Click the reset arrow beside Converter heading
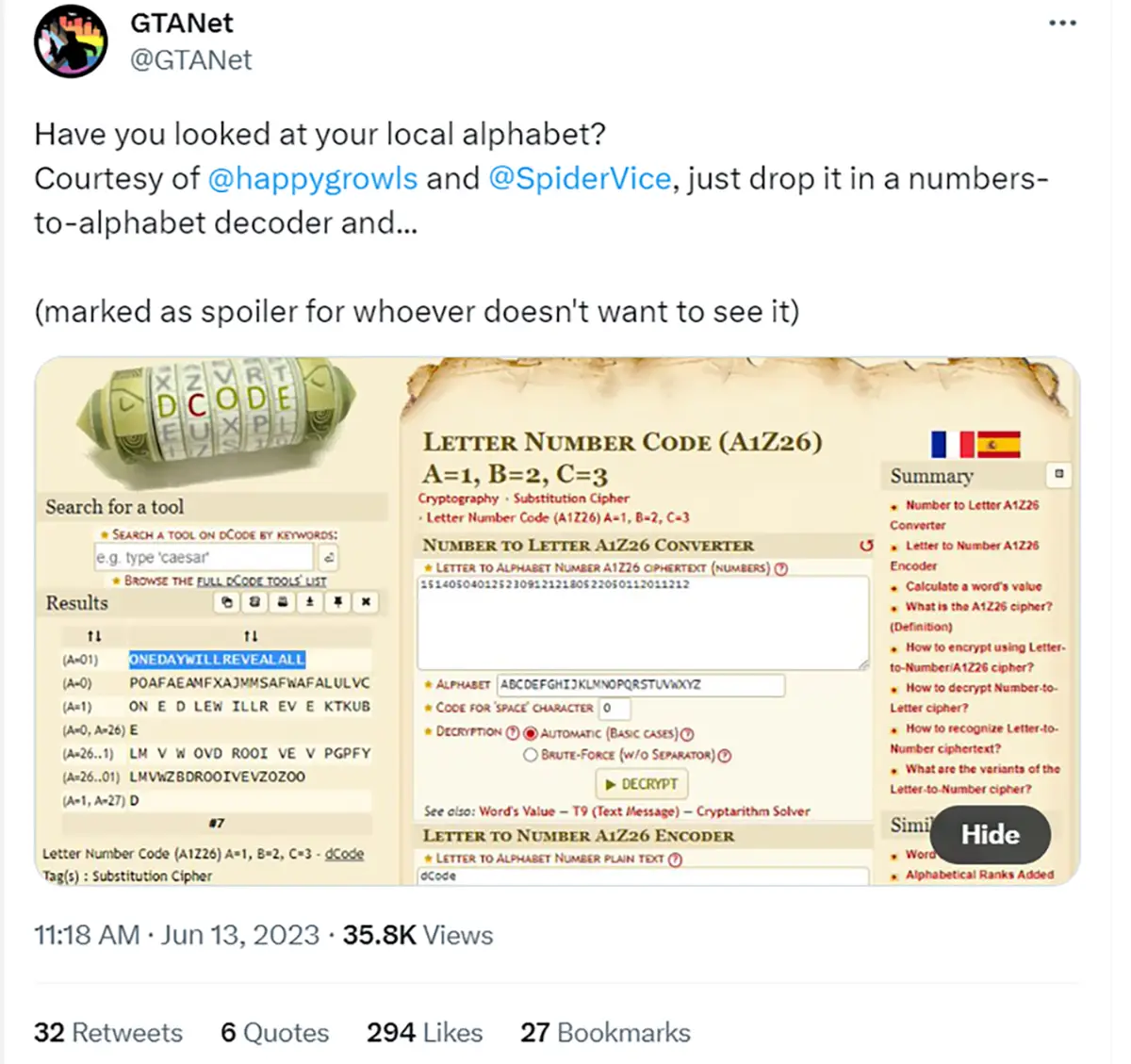 866,546
